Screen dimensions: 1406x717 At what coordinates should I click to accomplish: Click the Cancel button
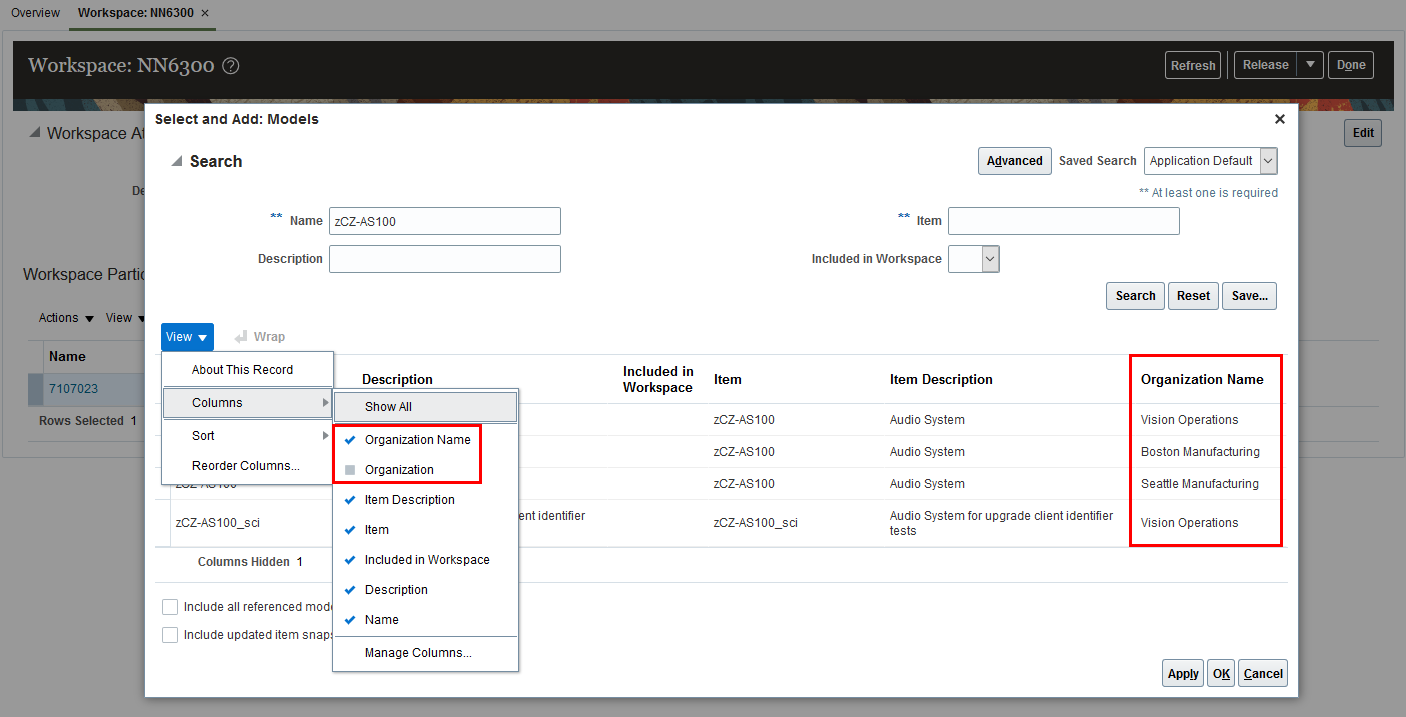[x=1263, y=674]
